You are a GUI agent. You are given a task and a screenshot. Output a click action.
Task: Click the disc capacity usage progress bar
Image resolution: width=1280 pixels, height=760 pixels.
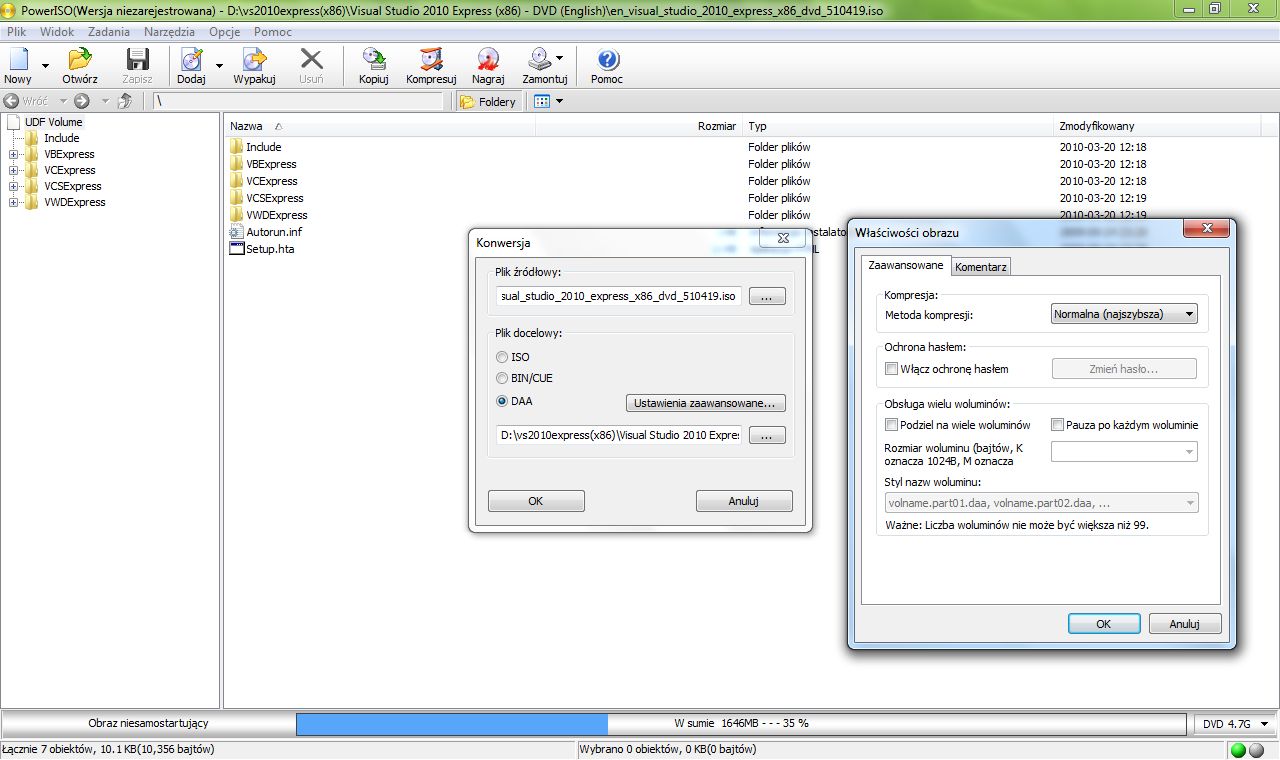(x=743, y=723)
